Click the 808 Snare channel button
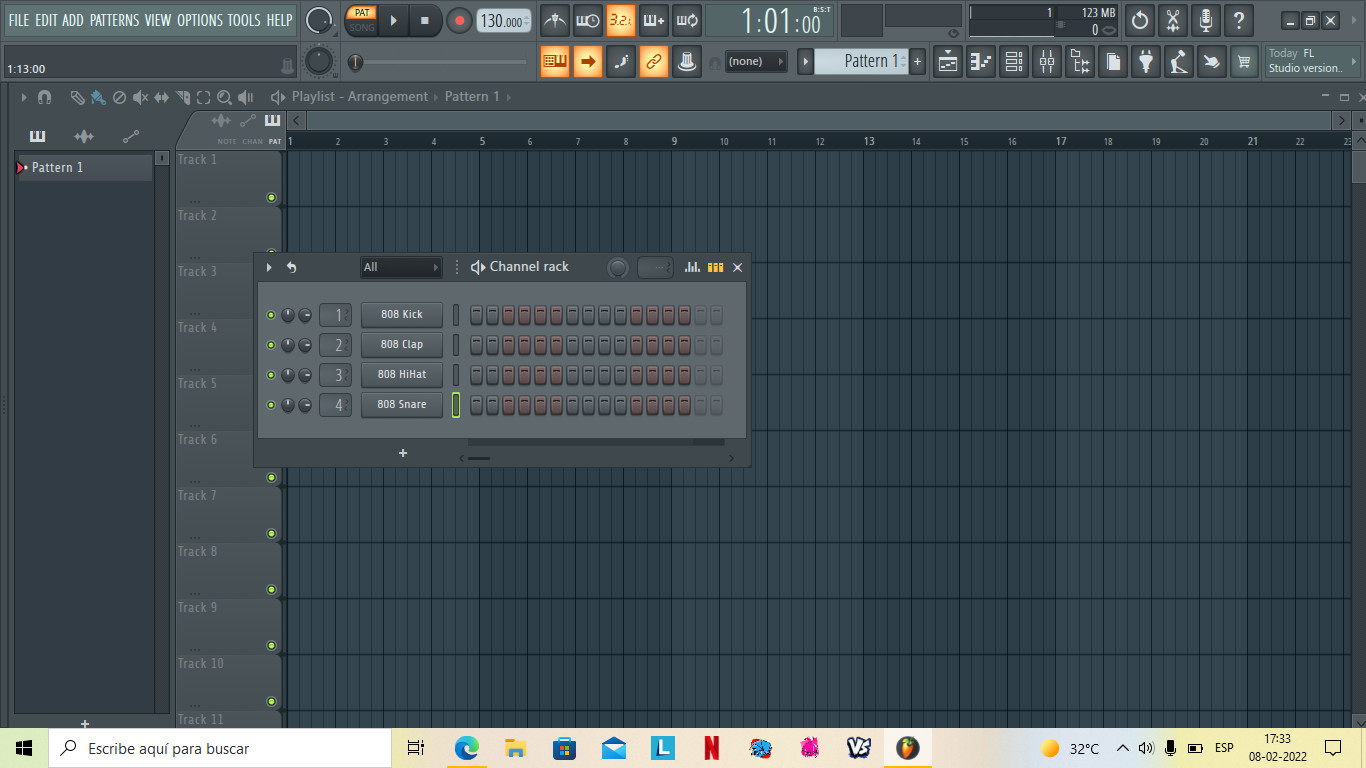Viewport: 1366px width, 768px height. [x=401, y=405]
